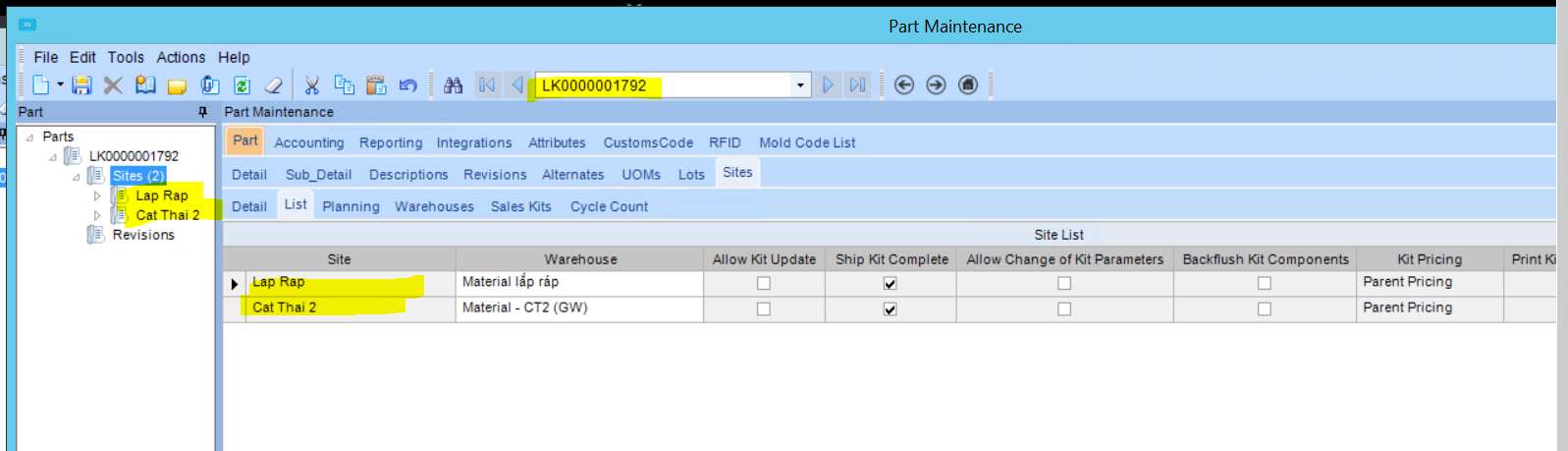1568x451 pixels.
Task: Select Cat Thai 2 in the tree
Action: [168, 215]
